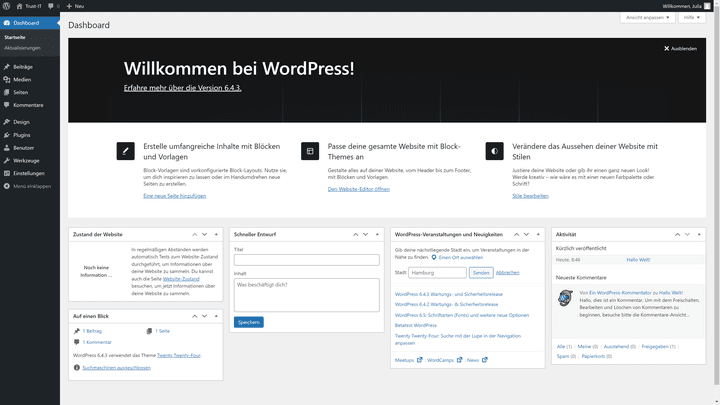720x405 pixels.
Task: Expand the Ansicht anpassen dropdown
Action: [x=647, y=17]
